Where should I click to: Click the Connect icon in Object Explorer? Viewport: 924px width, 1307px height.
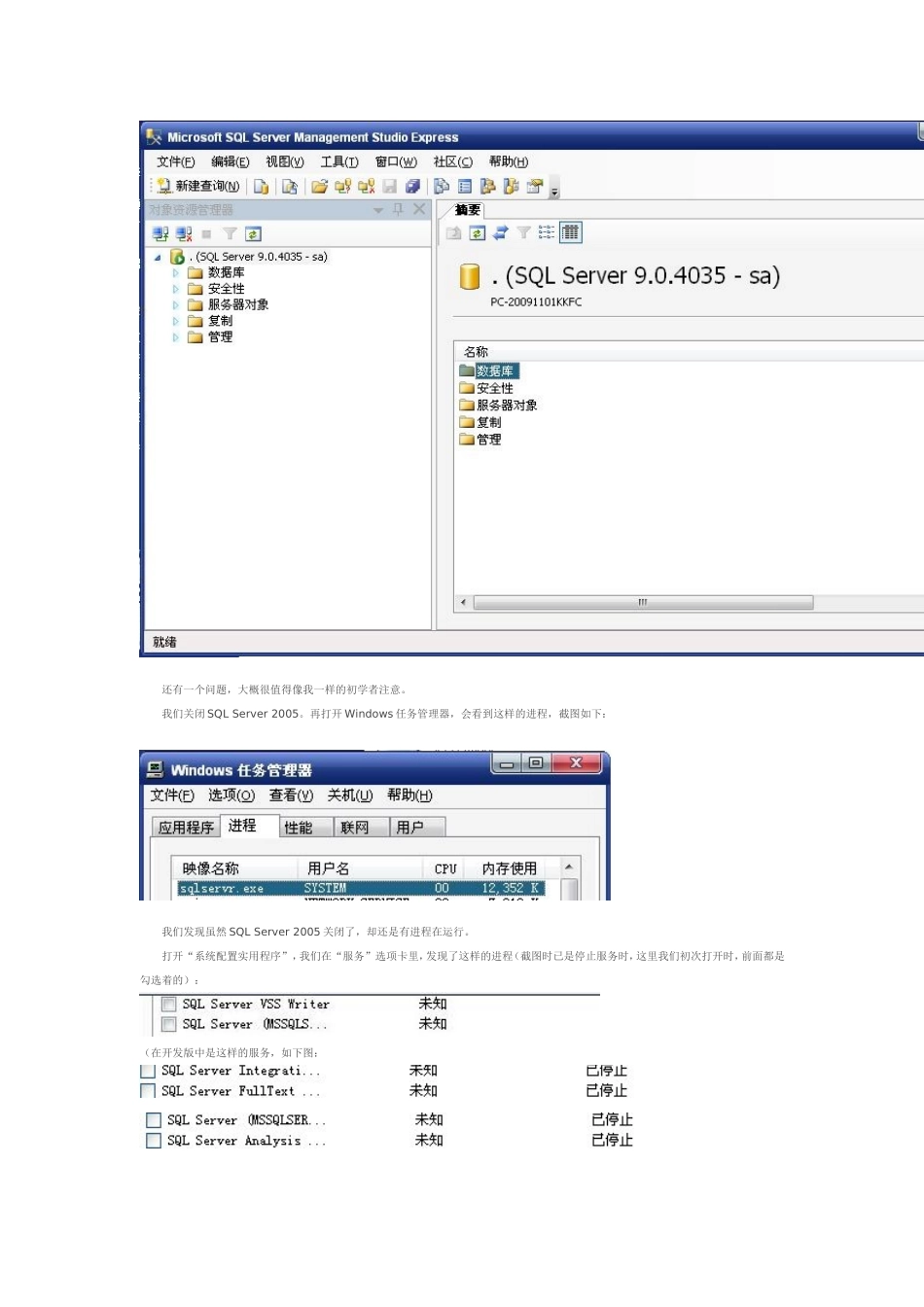tap(160, 233)
